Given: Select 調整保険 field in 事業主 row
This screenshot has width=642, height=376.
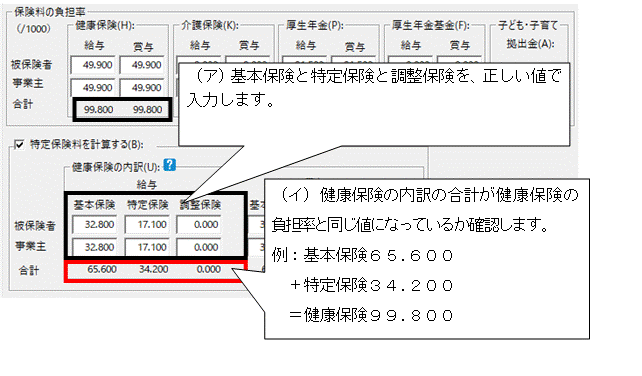Looking at the screenshot, I should click(199, 247).
